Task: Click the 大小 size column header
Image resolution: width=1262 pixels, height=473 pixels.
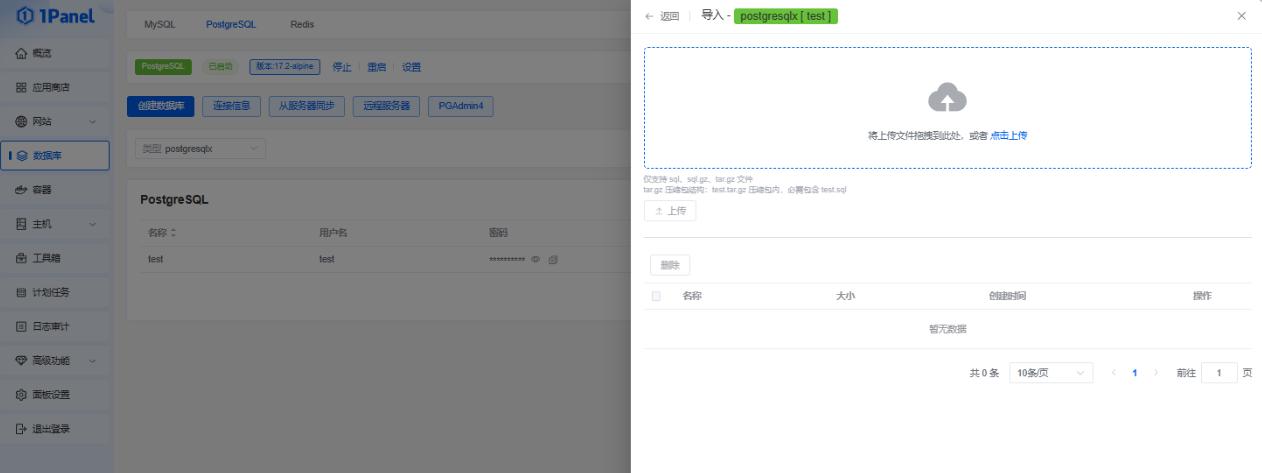Action: [x=845, y=296]
